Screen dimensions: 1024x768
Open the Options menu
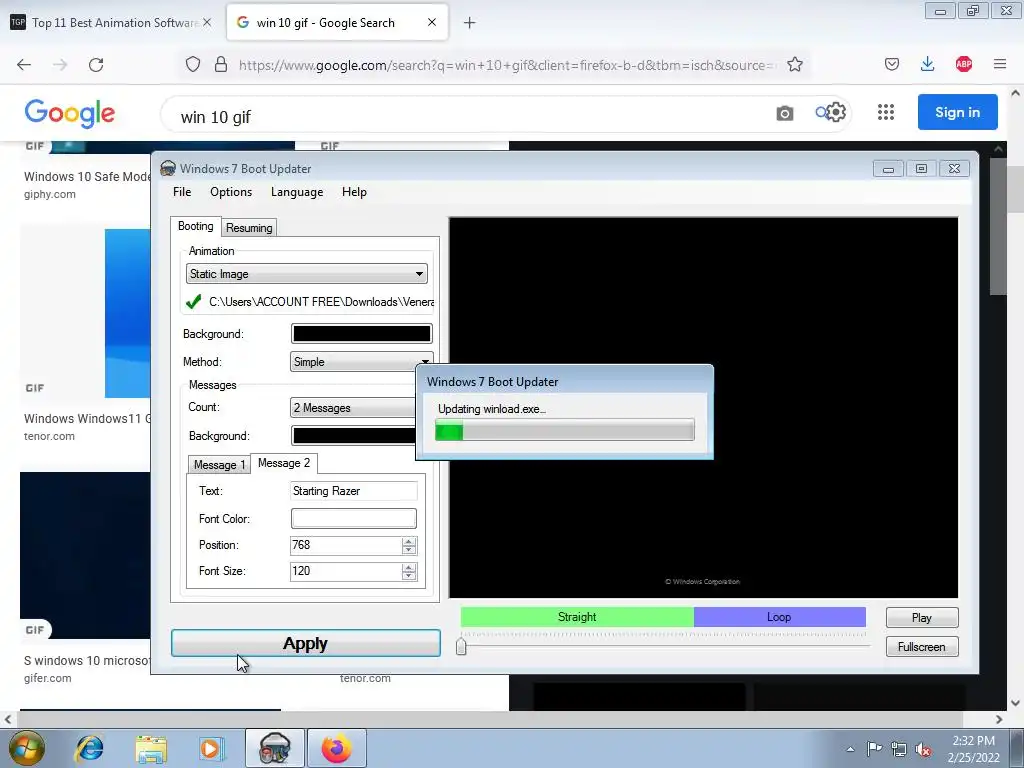[231, 192]
